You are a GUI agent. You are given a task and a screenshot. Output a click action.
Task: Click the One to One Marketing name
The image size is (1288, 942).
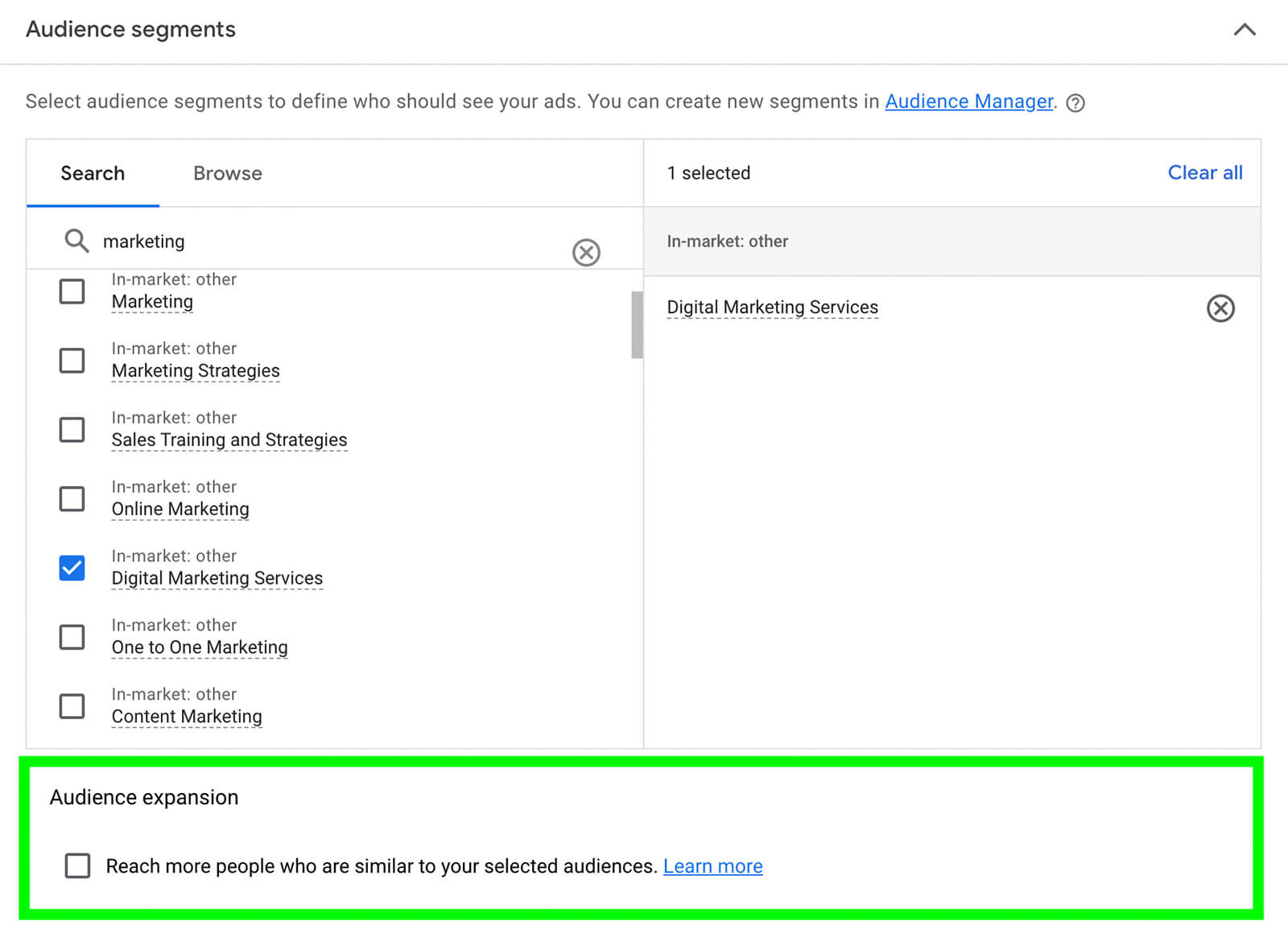200,647
